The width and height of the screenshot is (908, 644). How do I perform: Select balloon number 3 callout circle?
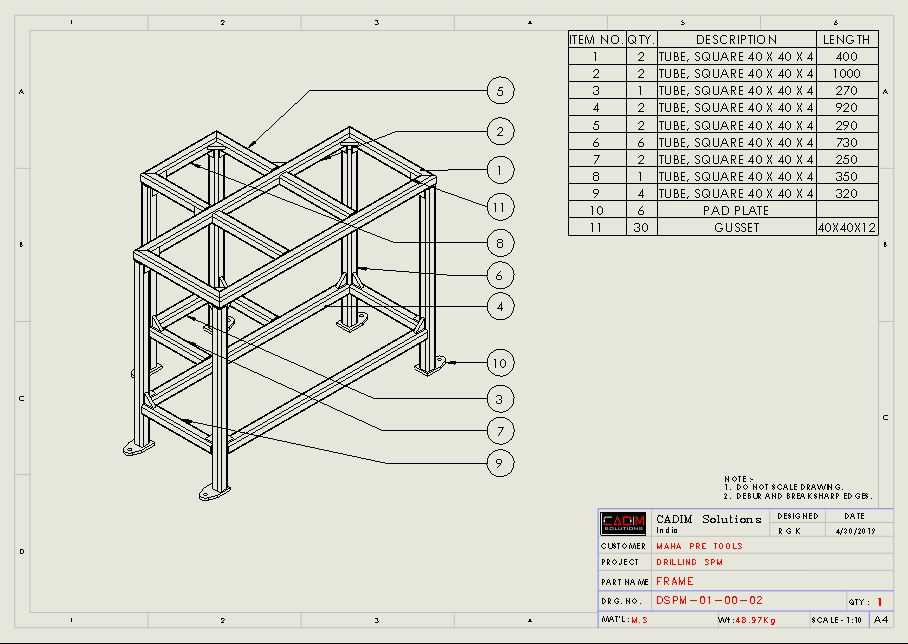(x=500, y=399)
